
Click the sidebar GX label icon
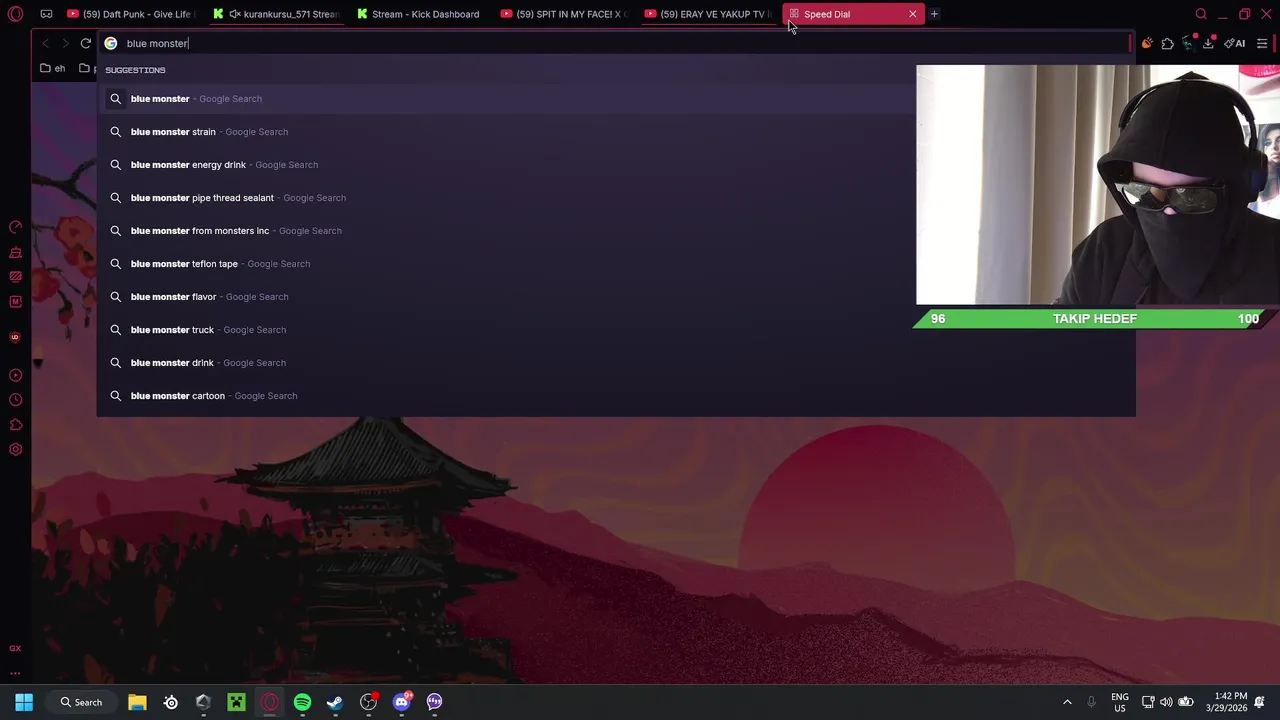click(x=15, y=648)
